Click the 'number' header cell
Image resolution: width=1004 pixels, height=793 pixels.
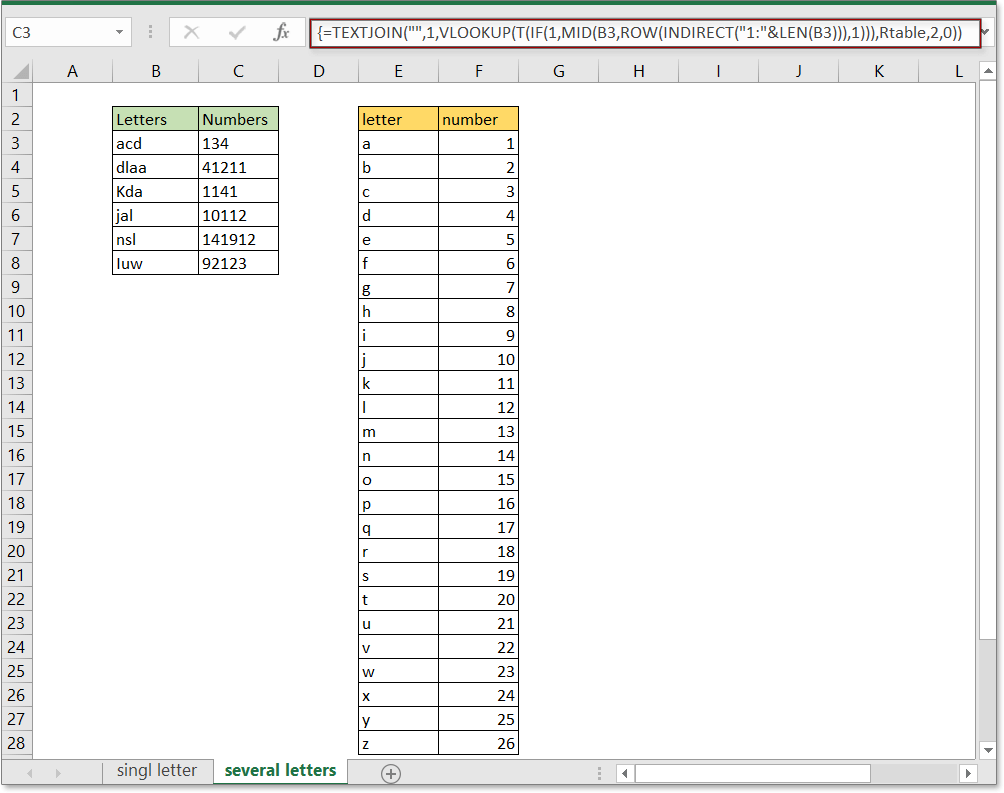(477, 118)
